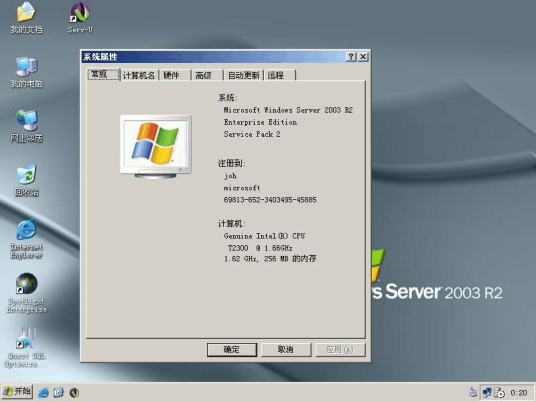Screen dimensions: 536x402
Task: Switch to the 远程 tab
Action: (x=280, y=75)
